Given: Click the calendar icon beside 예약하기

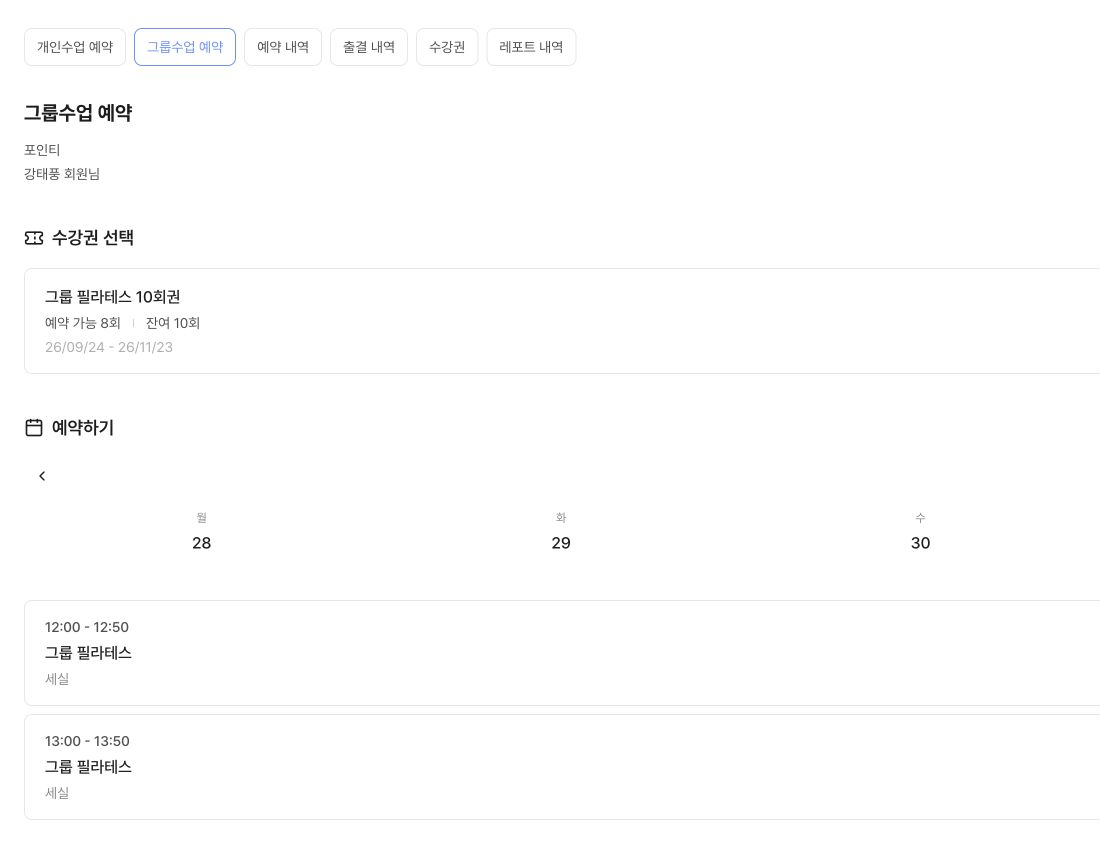Looking at the screenshot, I should pyautogui.click(x=34, y=428).
